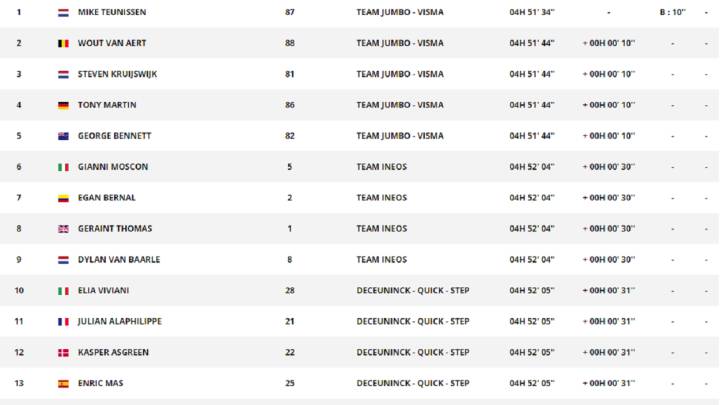Click the Spanish flag beside Enric Mas
The height and width of the screenshot is (405, 720).
pyautogui.click(x=63, y=383)
